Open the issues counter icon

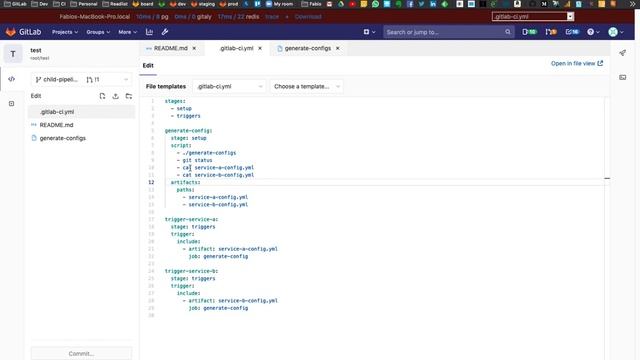529,32
